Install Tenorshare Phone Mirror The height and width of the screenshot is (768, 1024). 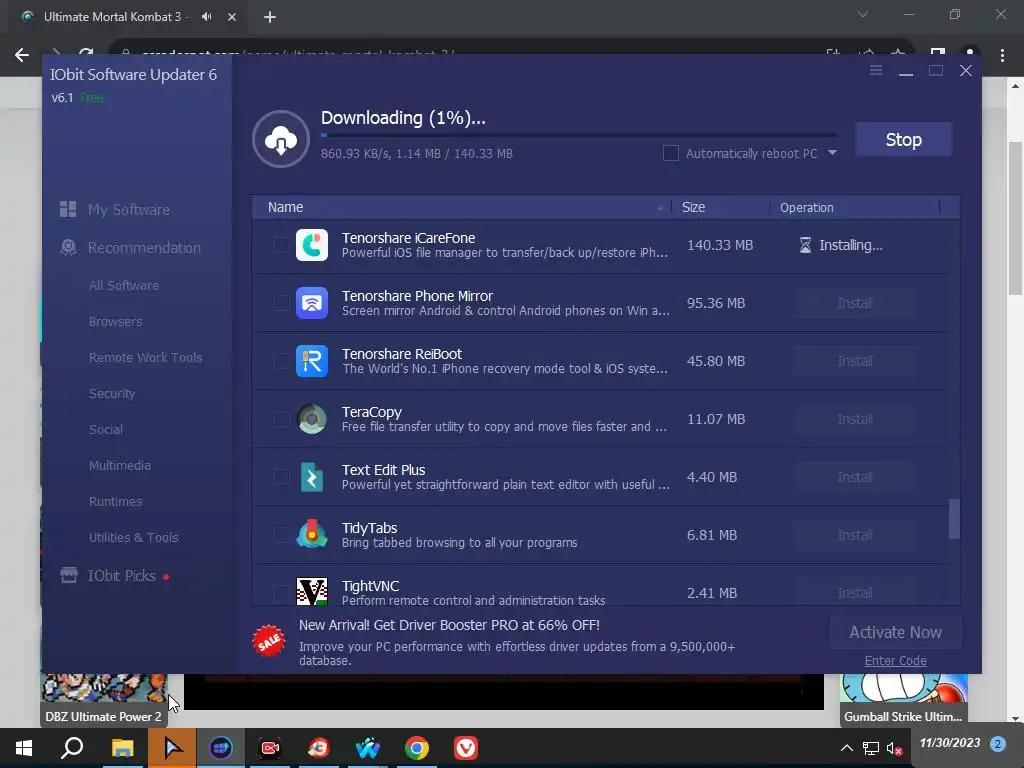pyautogui.click(x=854, y=303)
